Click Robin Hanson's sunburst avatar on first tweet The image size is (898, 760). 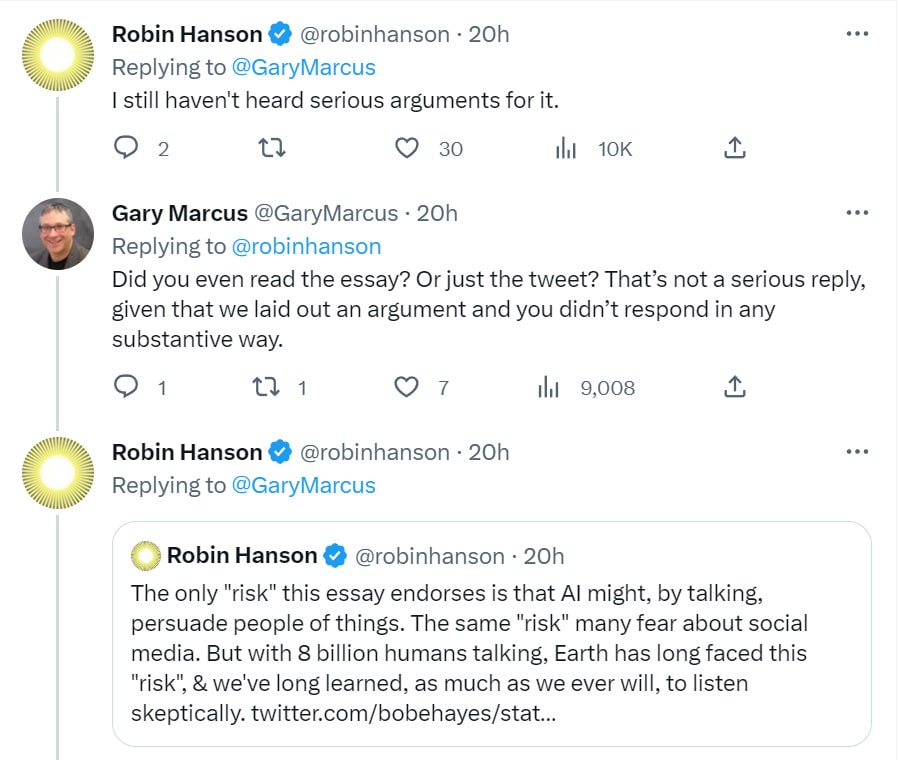pos(58,56)
